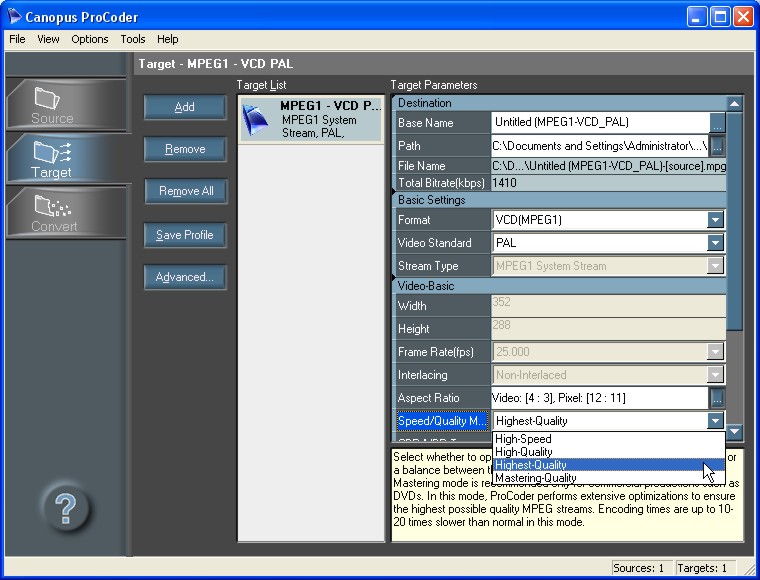Open the Video Standard dropdown arrow
The width and height of the screenshot is (760, 580).
click(715, 243)
